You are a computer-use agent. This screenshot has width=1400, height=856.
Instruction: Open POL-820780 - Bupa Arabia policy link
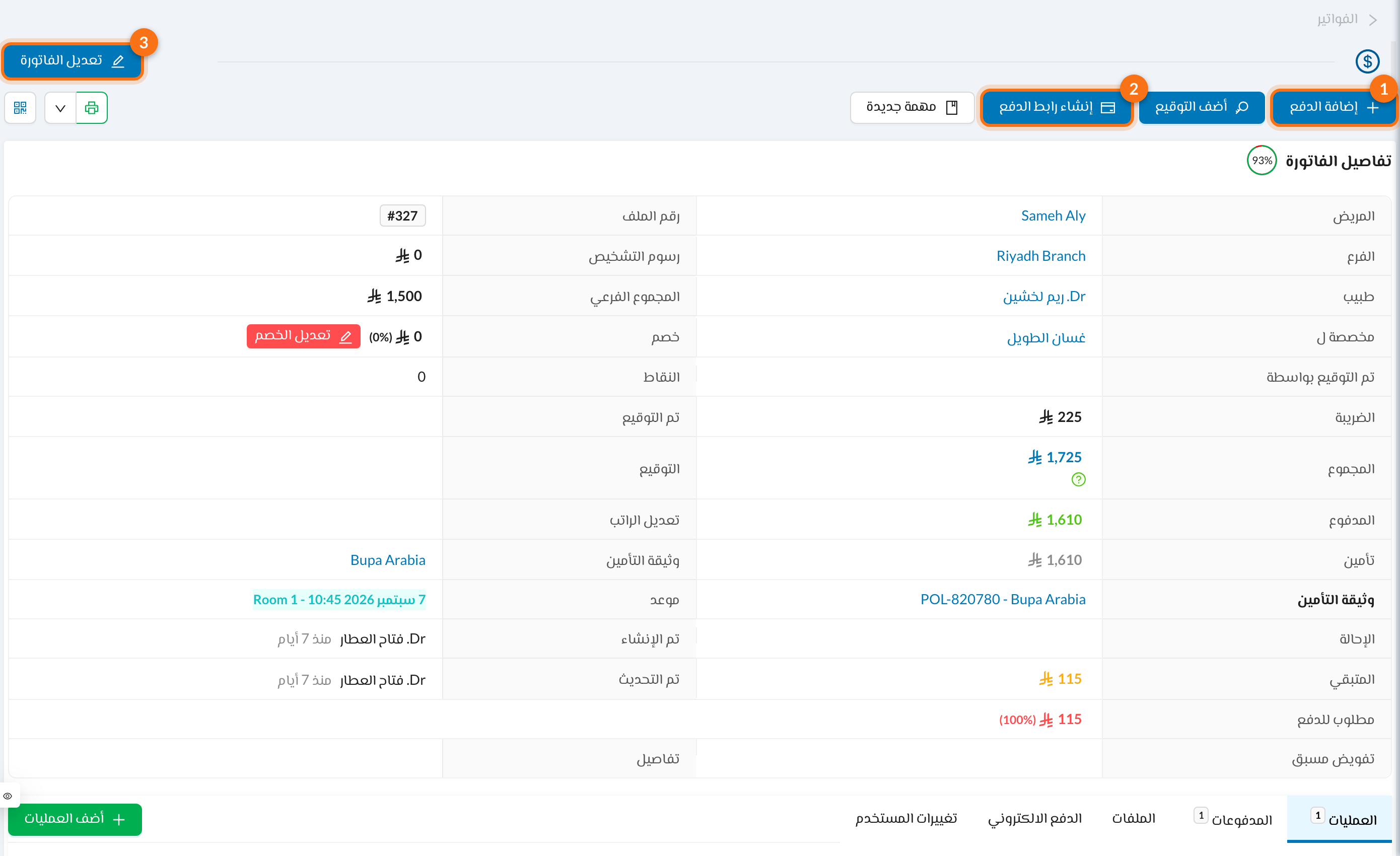pos(1002,599)
